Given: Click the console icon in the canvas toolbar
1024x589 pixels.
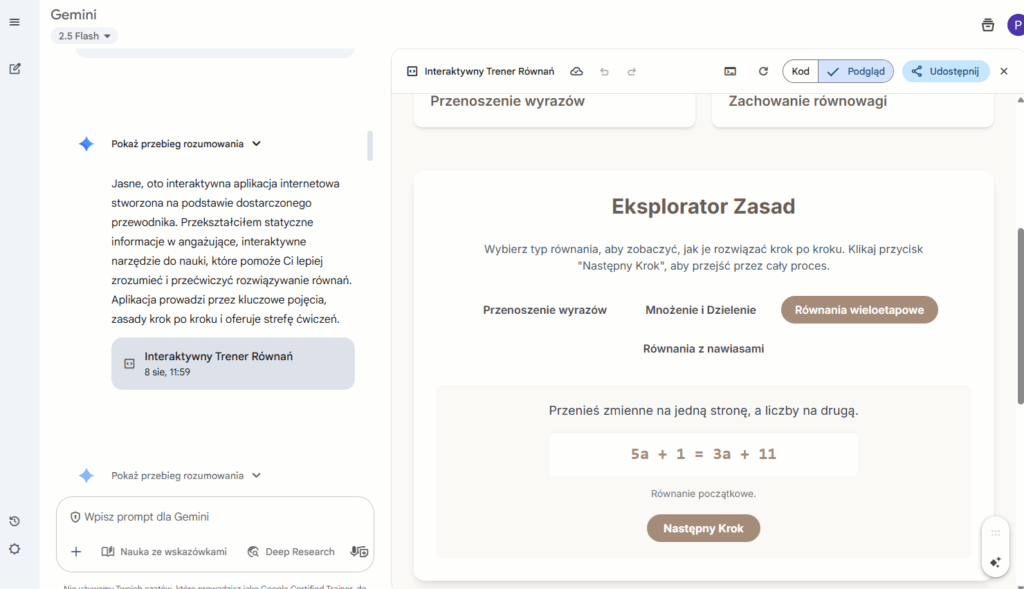Looking at the screenshot, I should pyautogui.click(x=731, y=72).
